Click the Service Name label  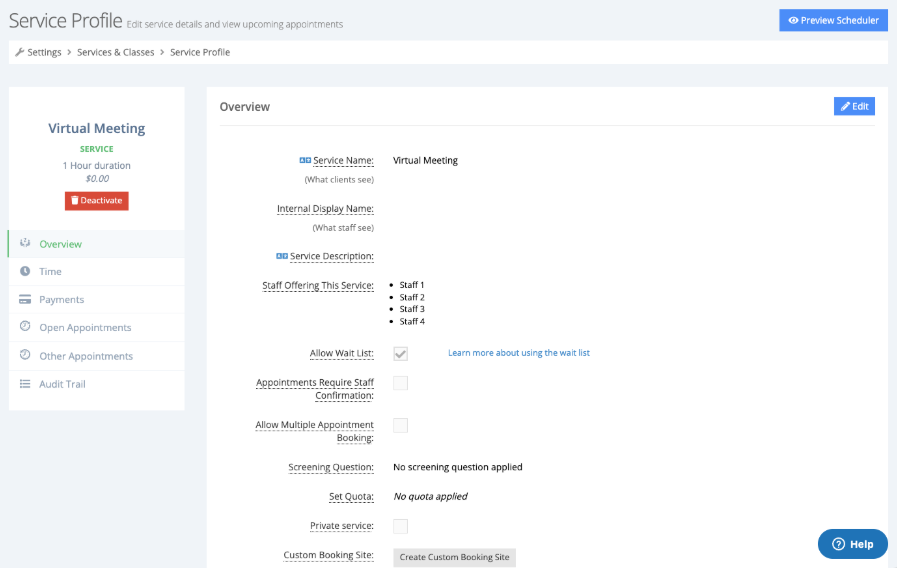tap(343, 161)
